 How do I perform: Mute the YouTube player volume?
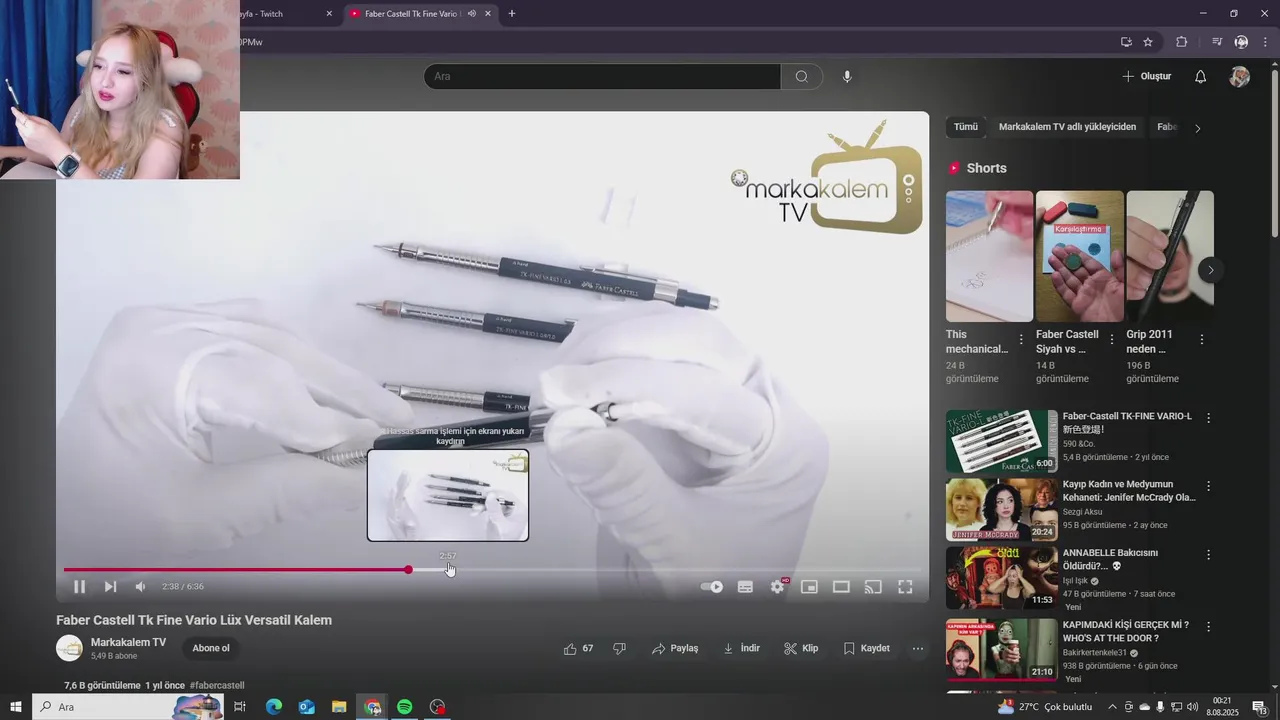pyautogui.click(x=141, y=587)
